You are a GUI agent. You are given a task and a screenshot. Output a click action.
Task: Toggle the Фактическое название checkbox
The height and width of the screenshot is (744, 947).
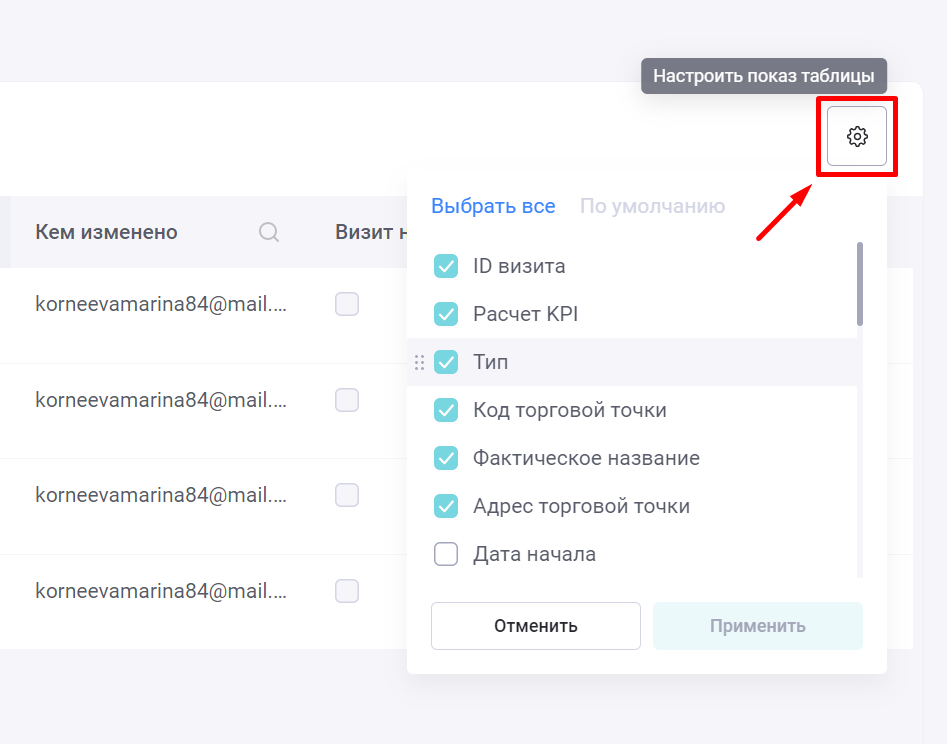pos(446,458)
